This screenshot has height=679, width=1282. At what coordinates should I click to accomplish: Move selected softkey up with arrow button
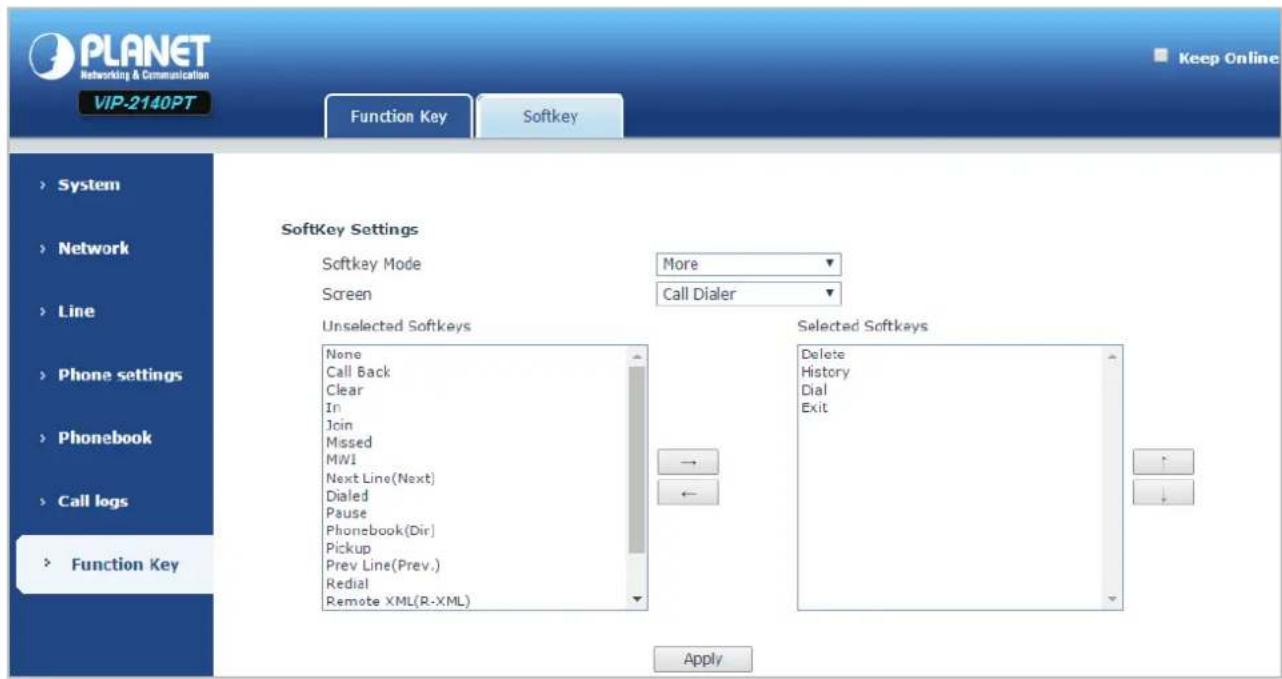[1164, 462]
